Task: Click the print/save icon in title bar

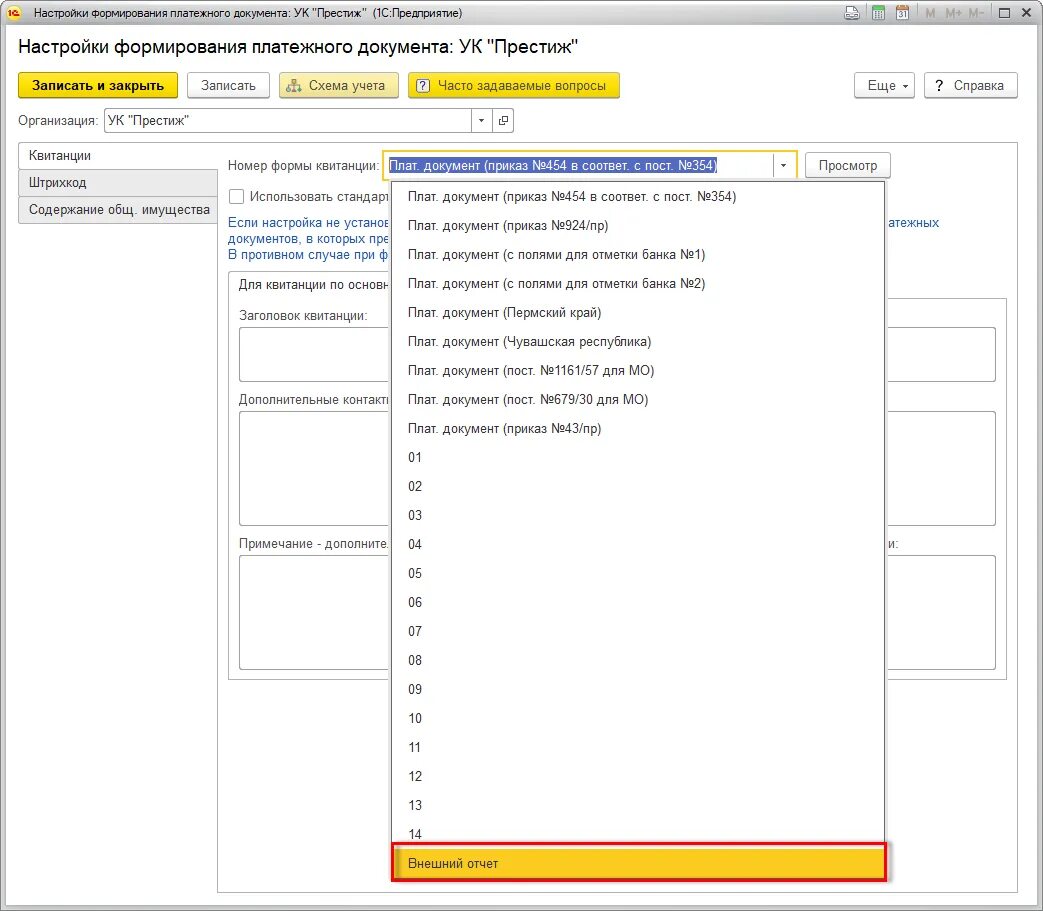Action: [851, 13]
